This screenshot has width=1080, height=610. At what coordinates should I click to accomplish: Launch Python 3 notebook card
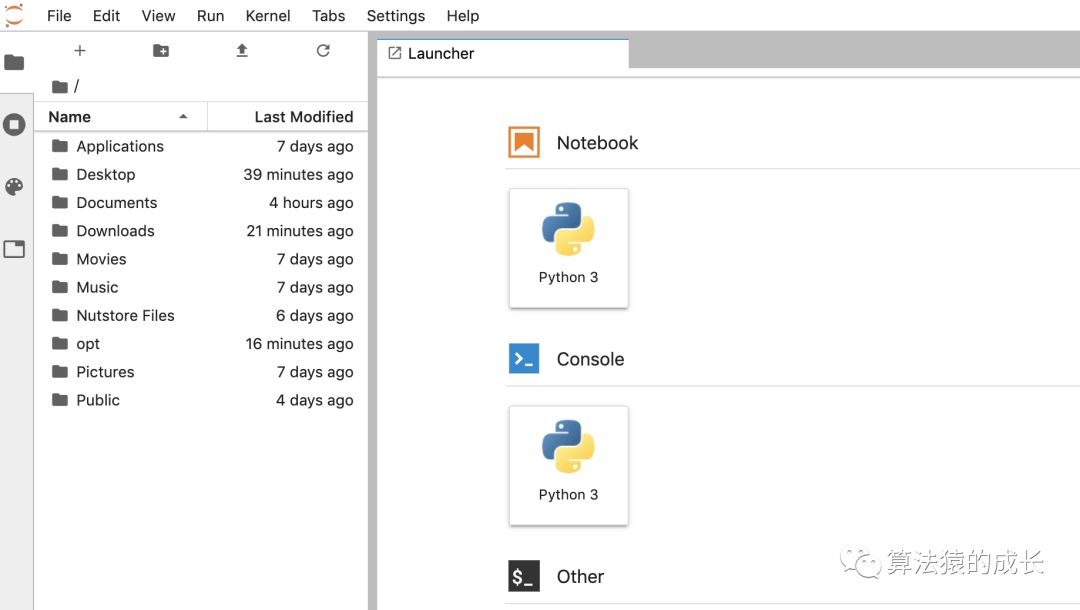568,248
